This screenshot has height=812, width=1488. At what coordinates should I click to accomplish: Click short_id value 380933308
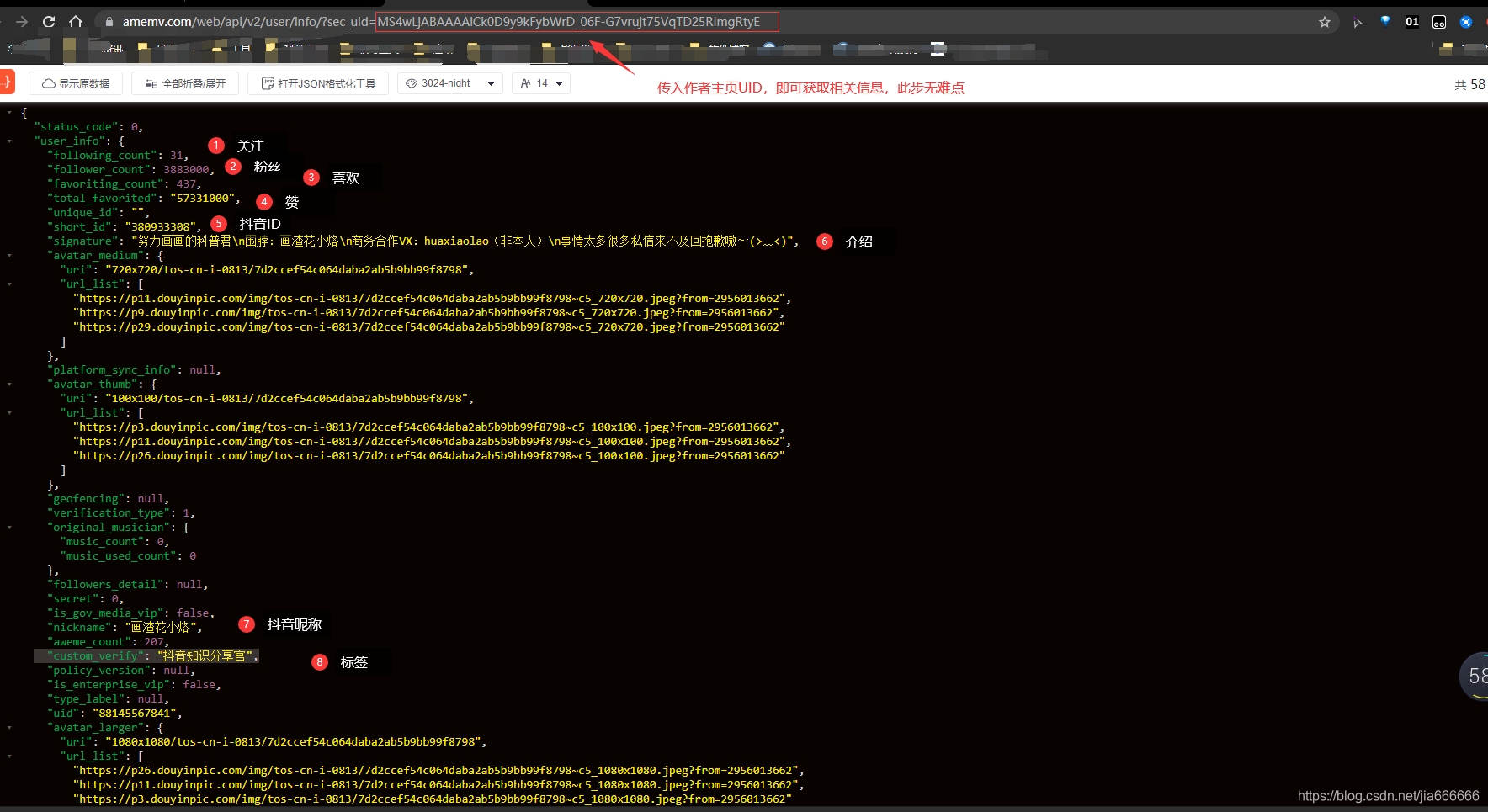[160, 227]
